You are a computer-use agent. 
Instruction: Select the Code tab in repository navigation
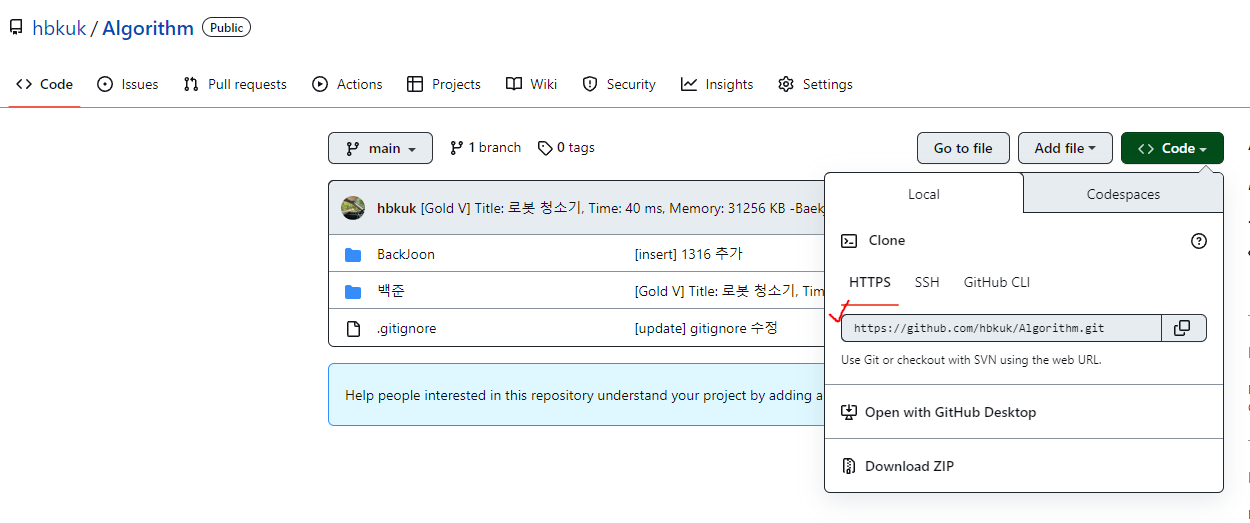pyautogui.click(x=45, y=84)
